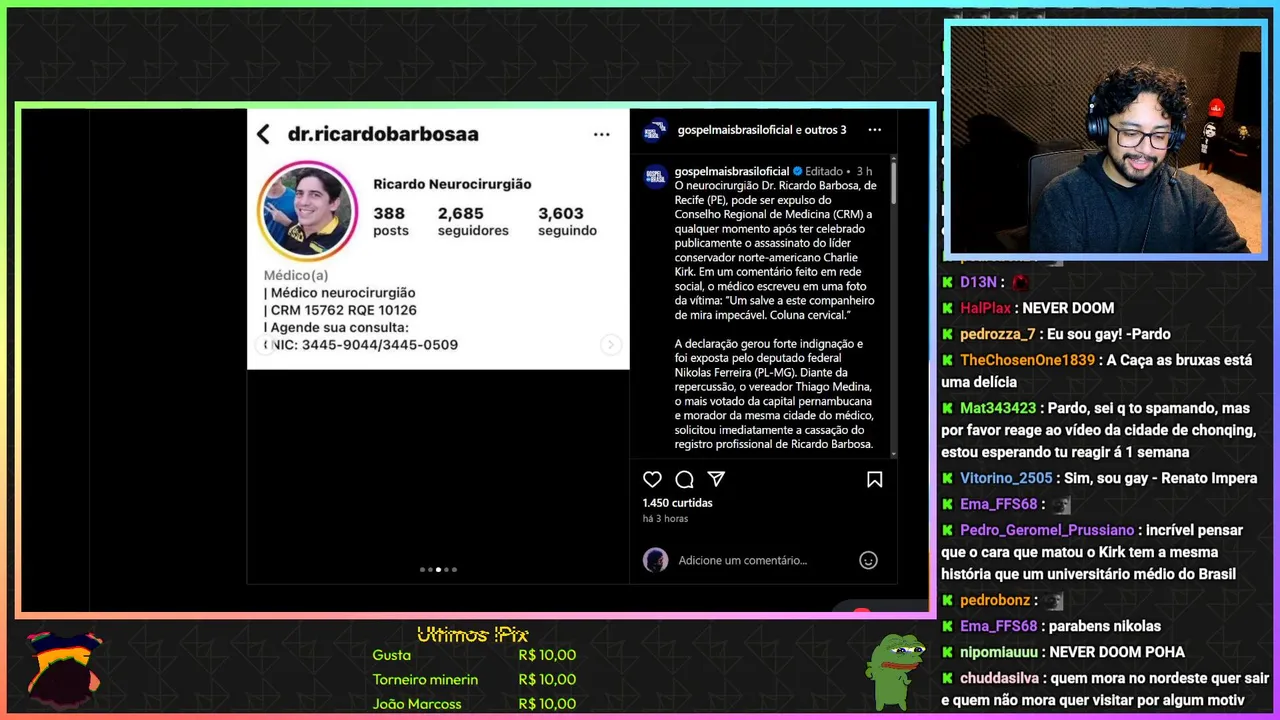Image resolution: width=1280 pixels, height=720 pixels.
Task: Share the post with the paper plane icon
Action: 716,479
